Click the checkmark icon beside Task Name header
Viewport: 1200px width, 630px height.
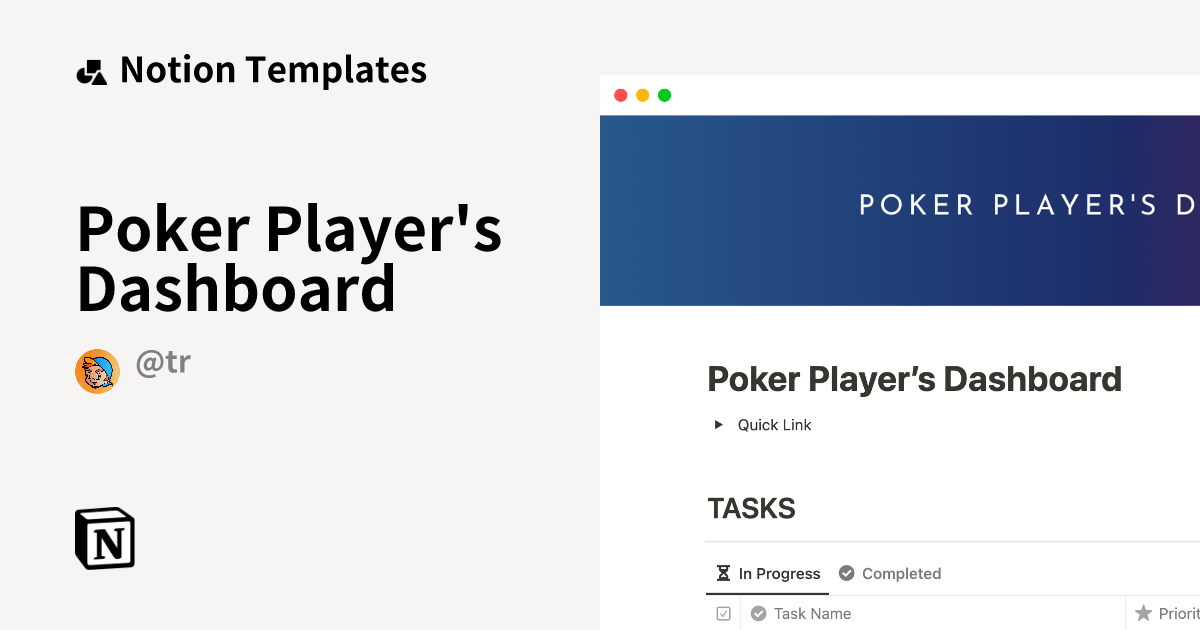tap(757, 613)
